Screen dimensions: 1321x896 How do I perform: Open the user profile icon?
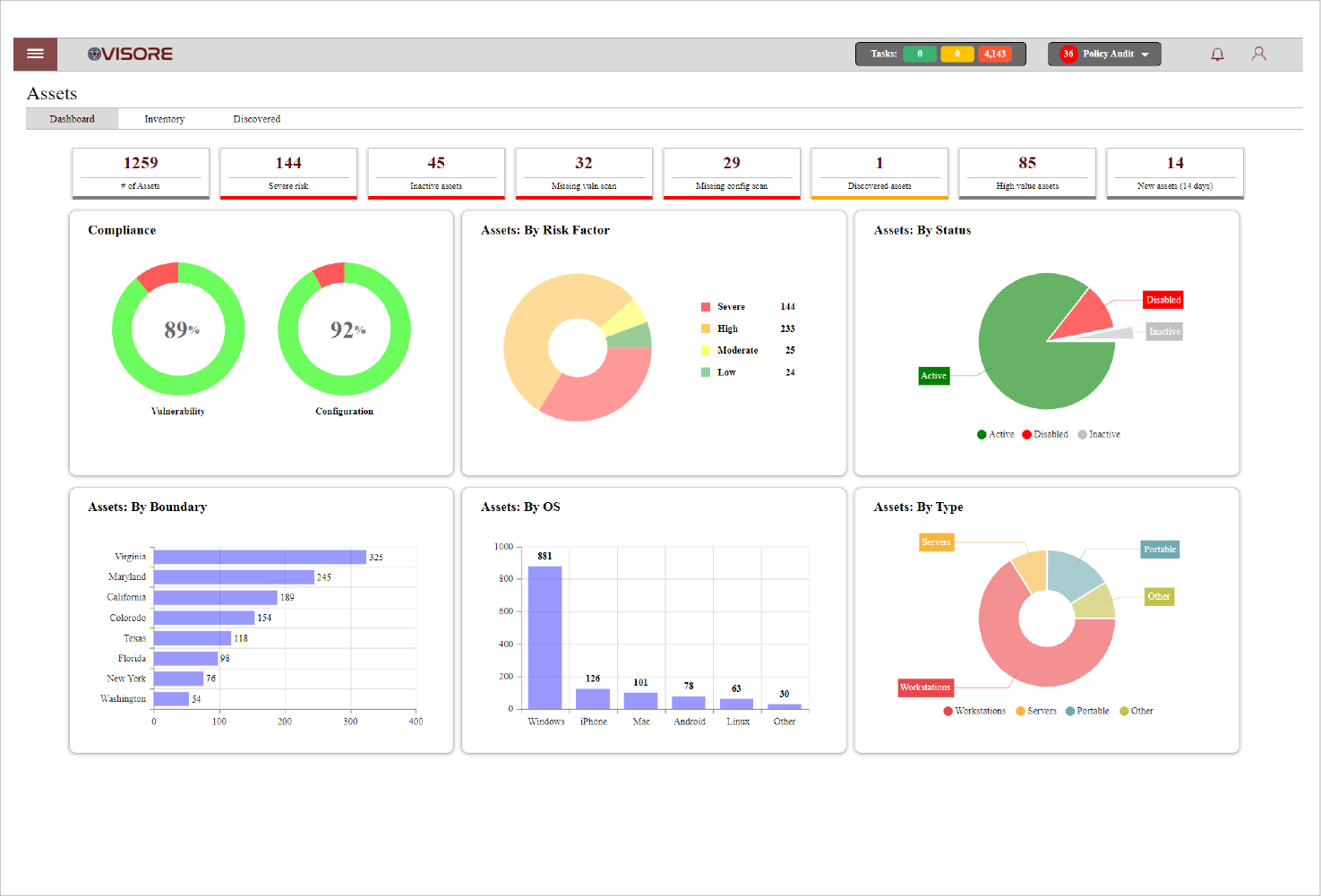(1258, 54)
